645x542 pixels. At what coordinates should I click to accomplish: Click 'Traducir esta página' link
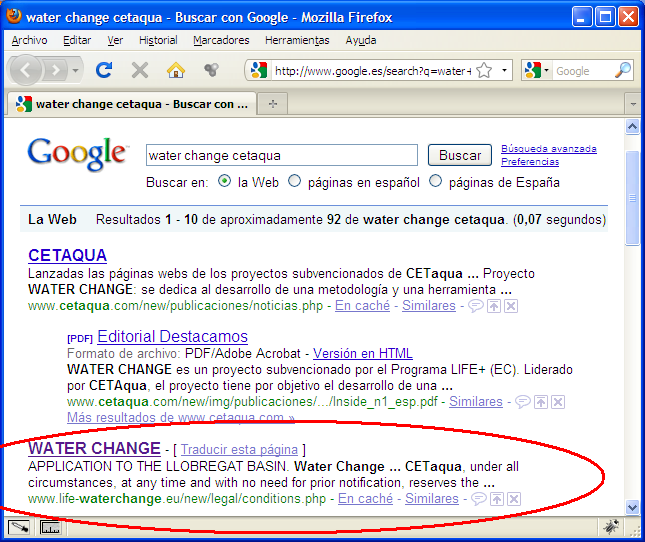click(239, 449)
